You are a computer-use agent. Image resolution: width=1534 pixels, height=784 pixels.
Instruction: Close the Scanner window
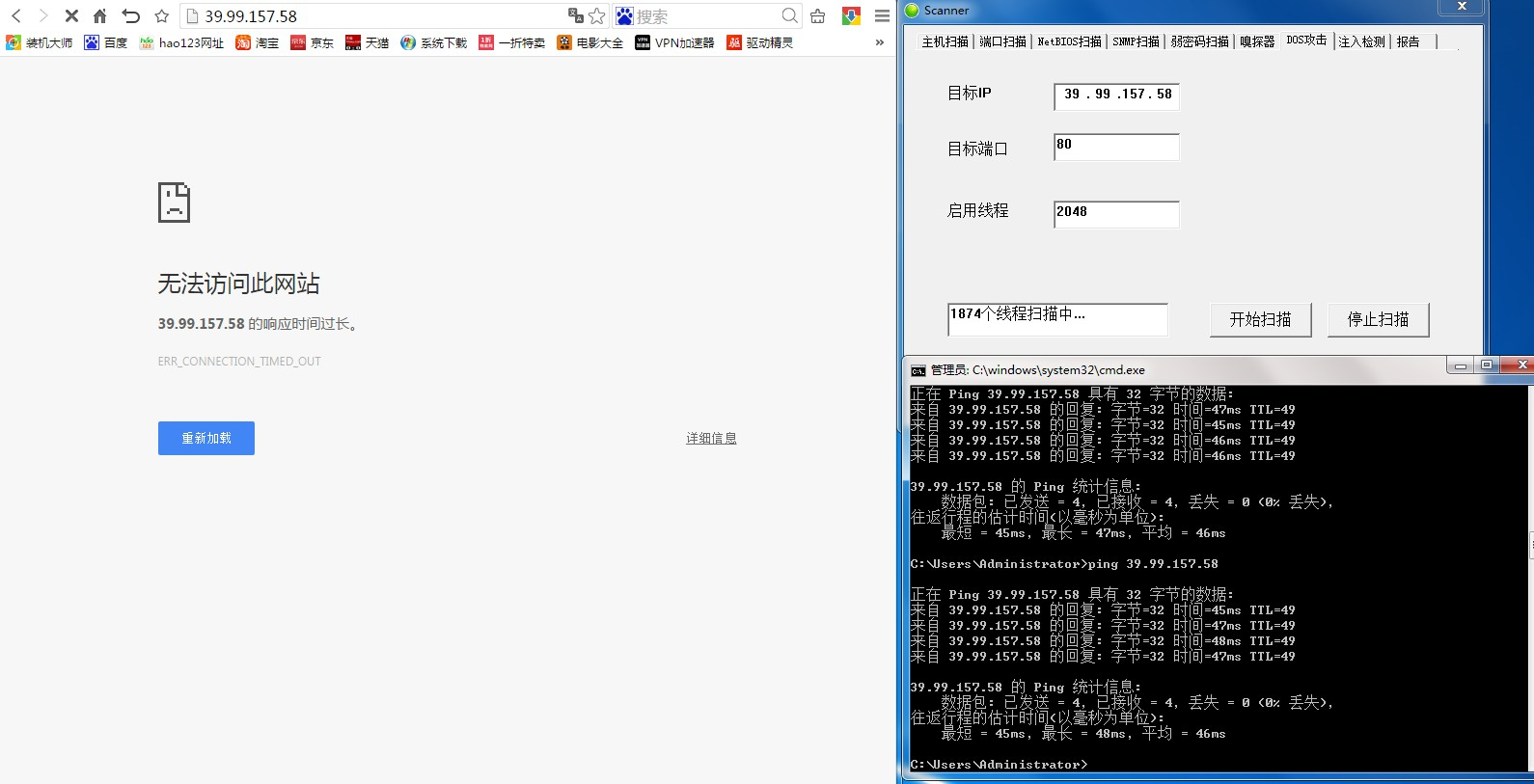[x=1462, y=7]
